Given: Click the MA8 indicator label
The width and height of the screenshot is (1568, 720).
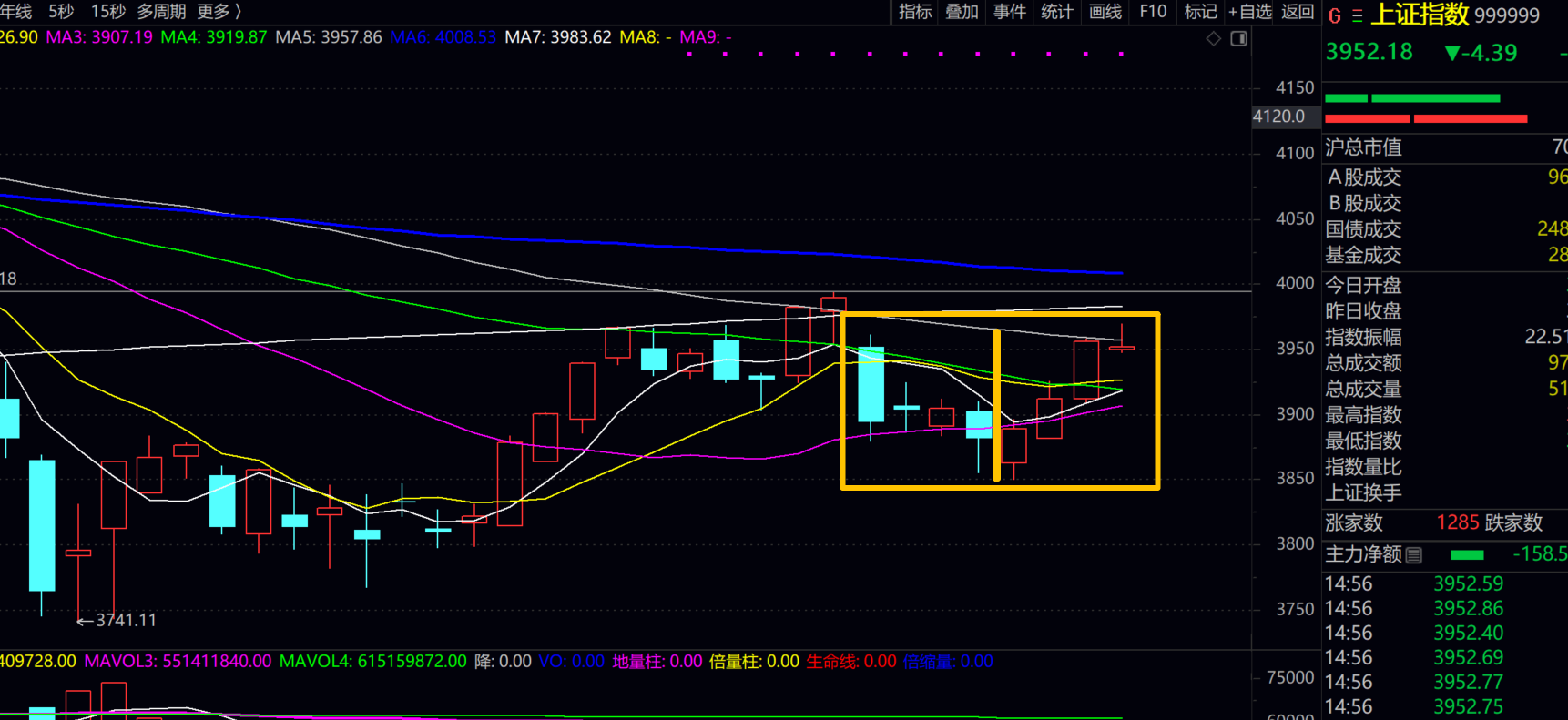Looking at the screenshot, I should pos(646,37).
